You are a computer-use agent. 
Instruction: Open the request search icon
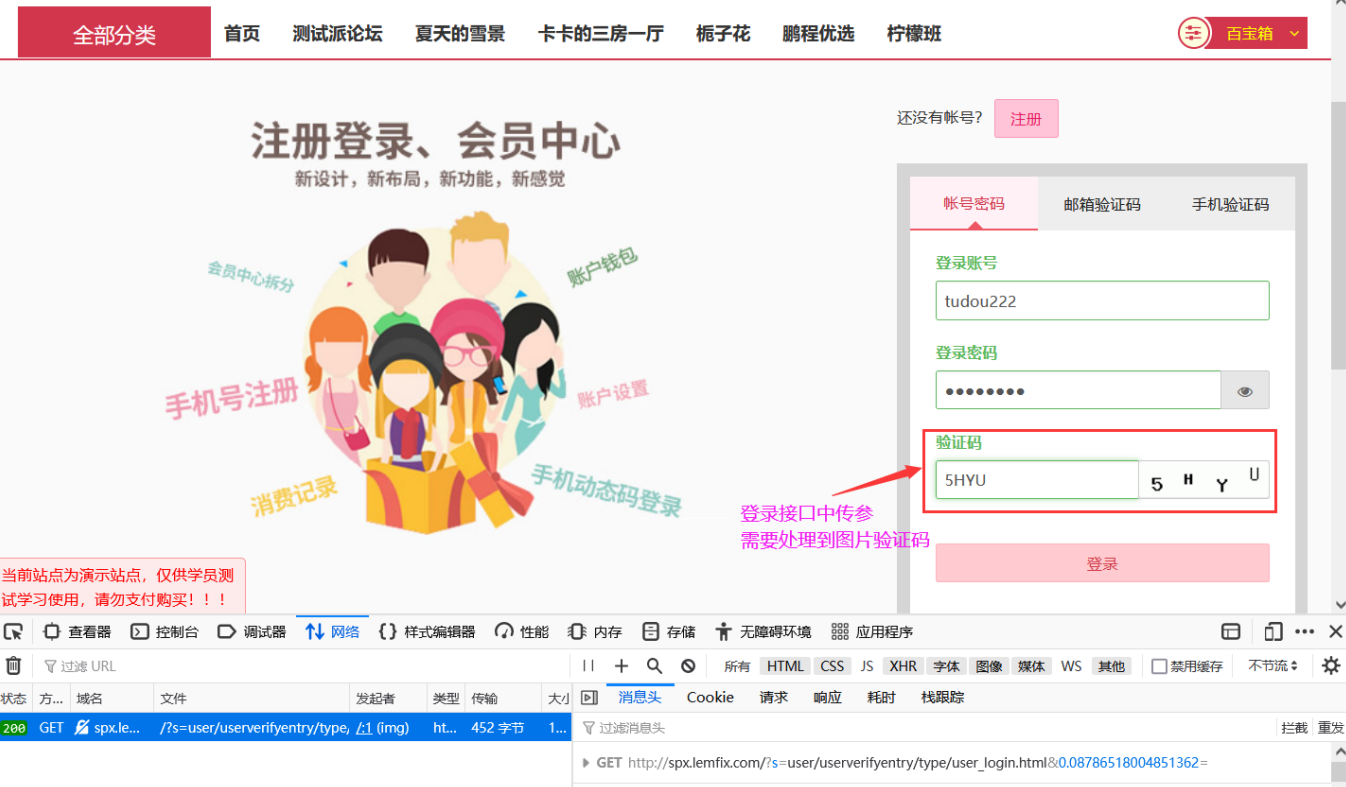[x=653, y=665]
